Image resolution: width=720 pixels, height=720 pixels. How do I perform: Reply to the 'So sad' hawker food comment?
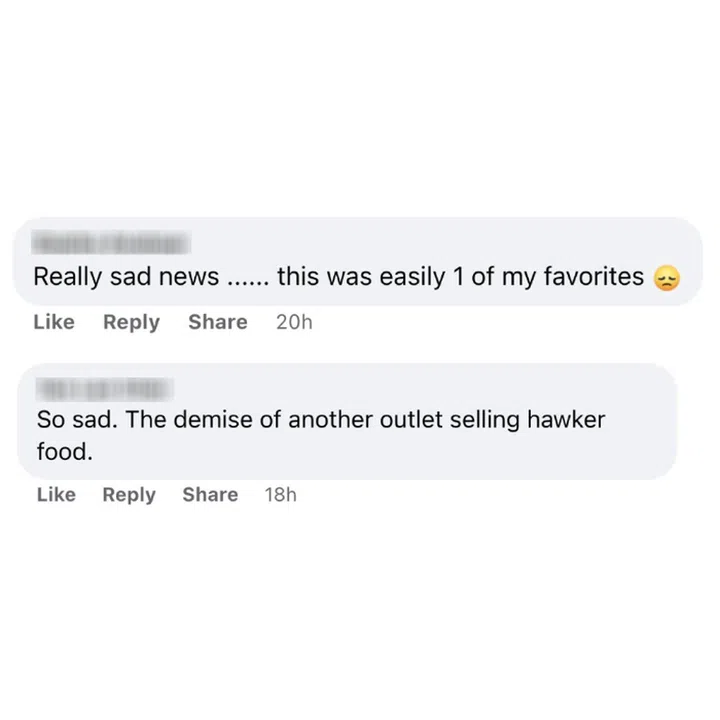click(129, 495)
